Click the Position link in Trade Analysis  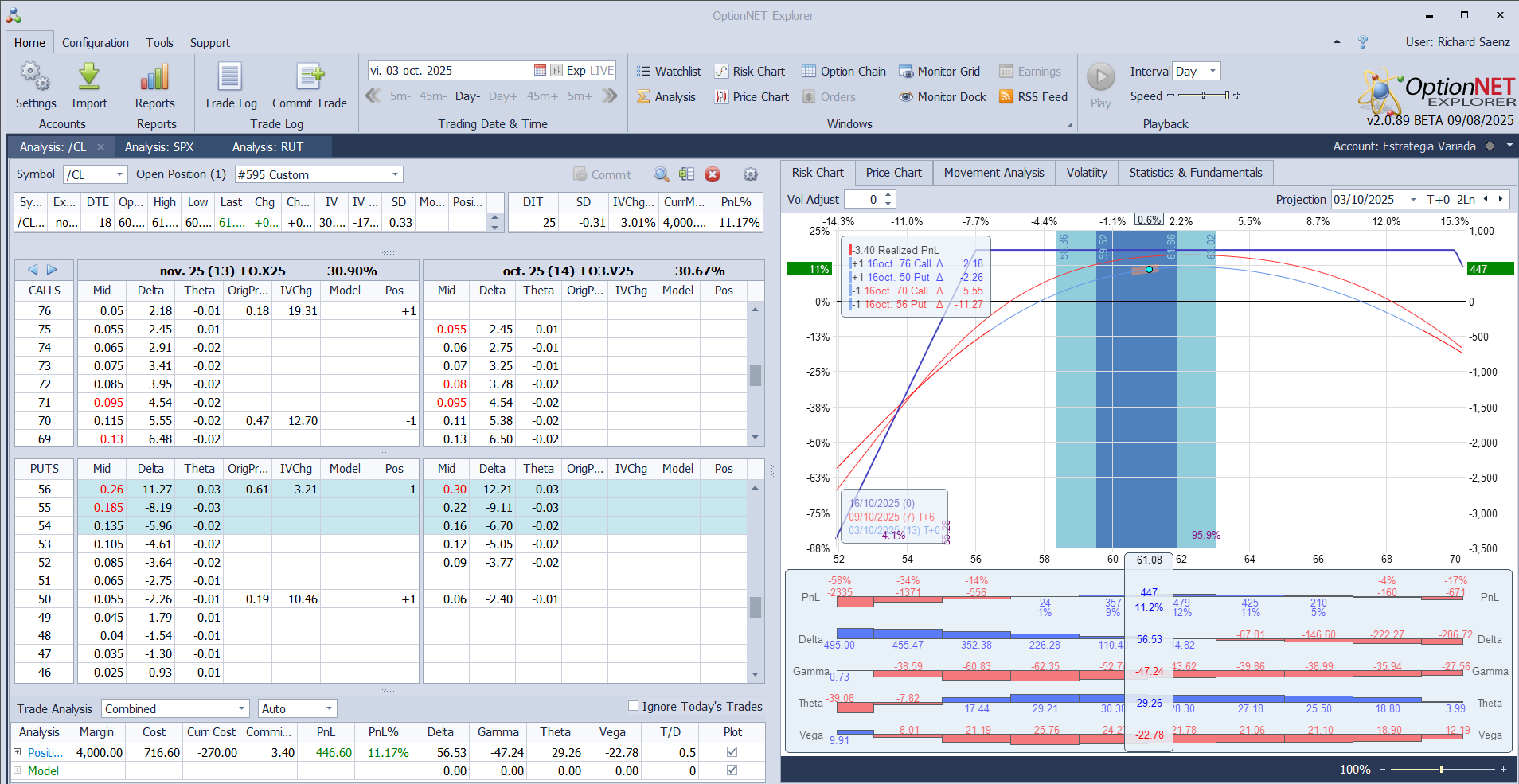pos(44,752)
